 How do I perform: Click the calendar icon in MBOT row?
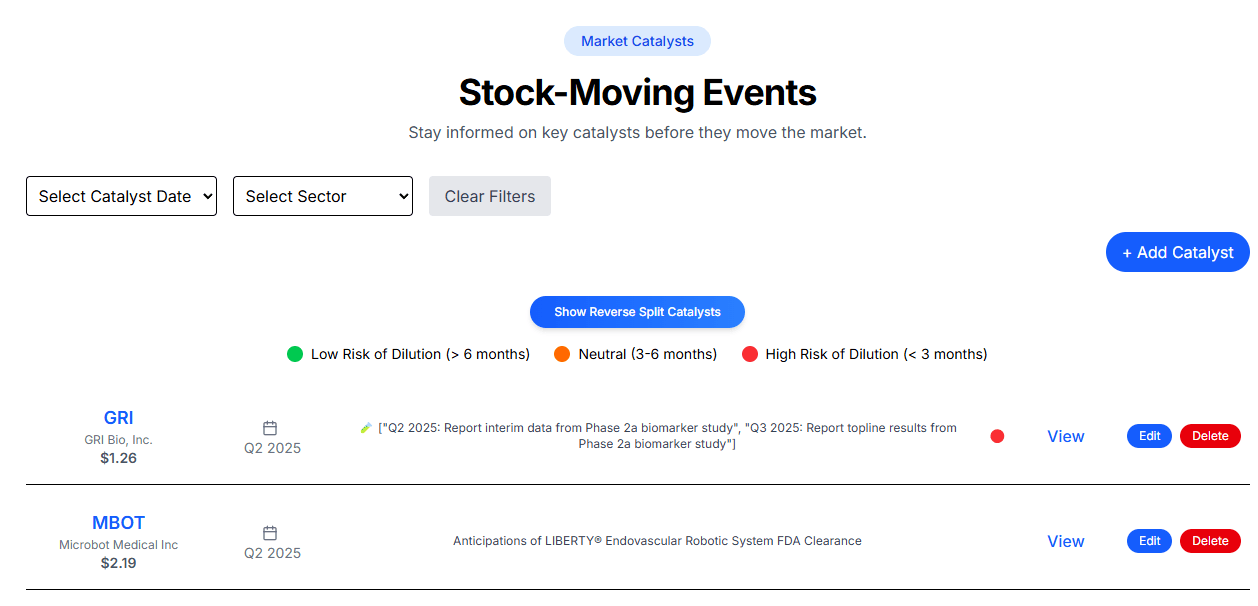coord(270,533)
